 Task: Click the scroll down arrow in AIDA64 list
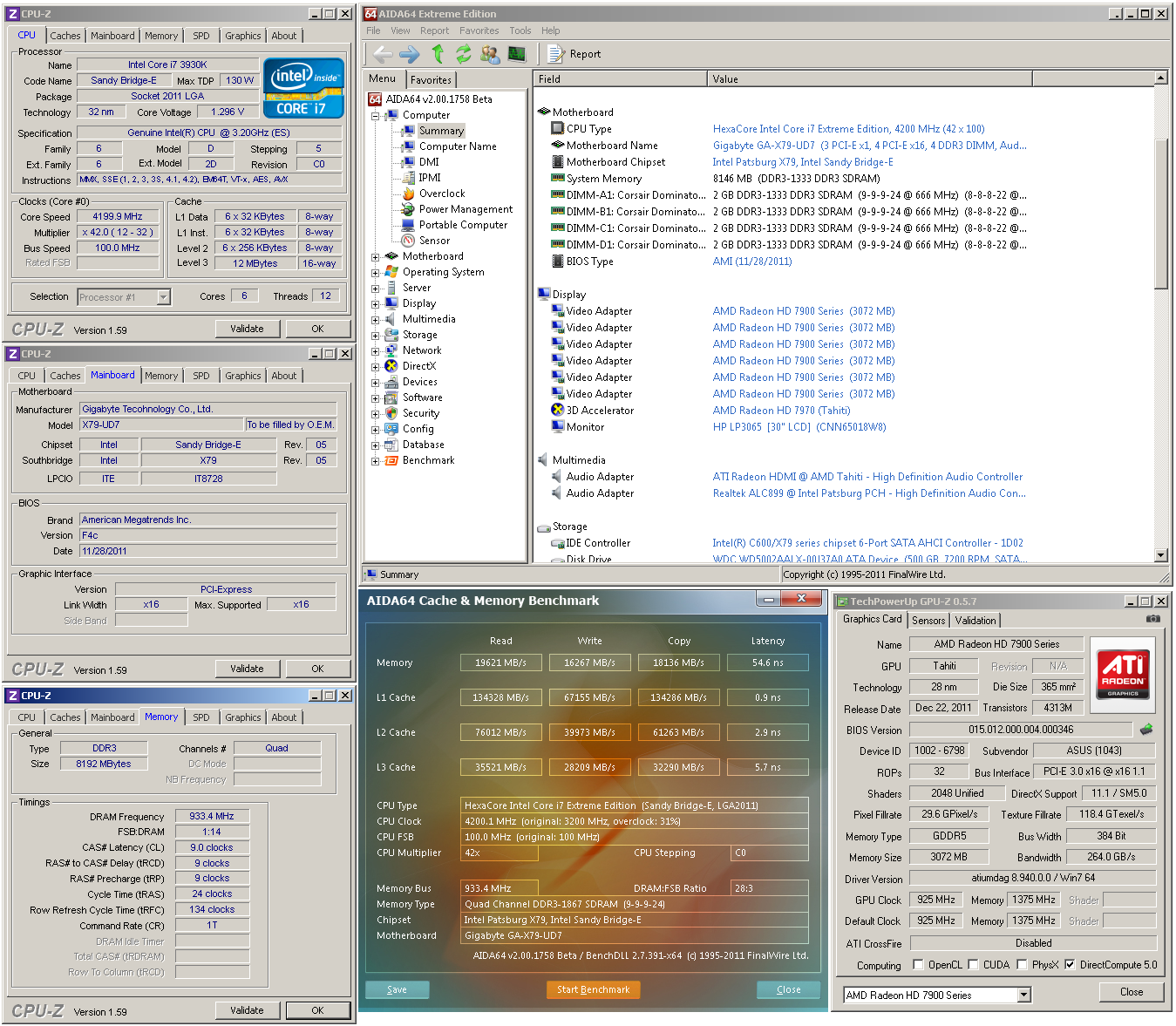point(1160,555)
